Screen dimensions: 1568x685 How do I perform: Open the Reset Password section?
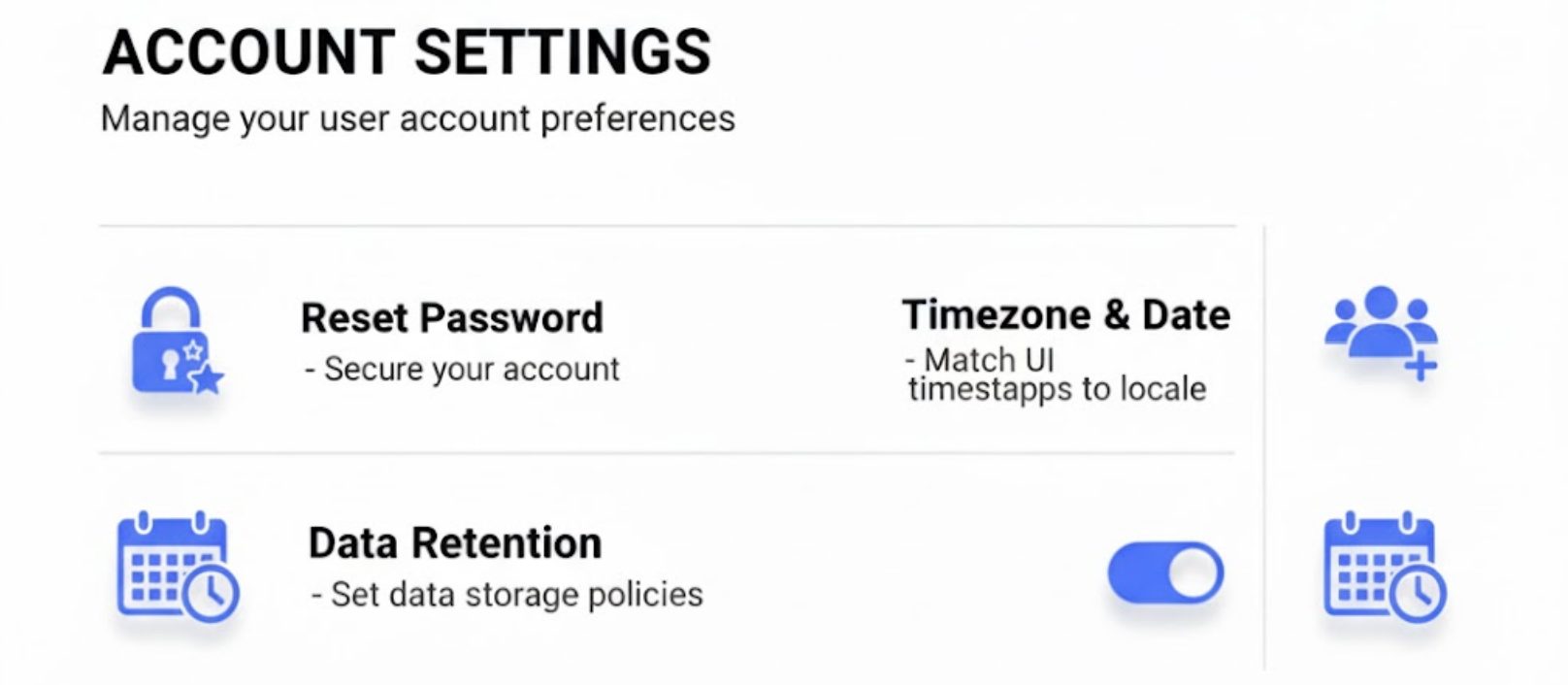tap(452, 317)
